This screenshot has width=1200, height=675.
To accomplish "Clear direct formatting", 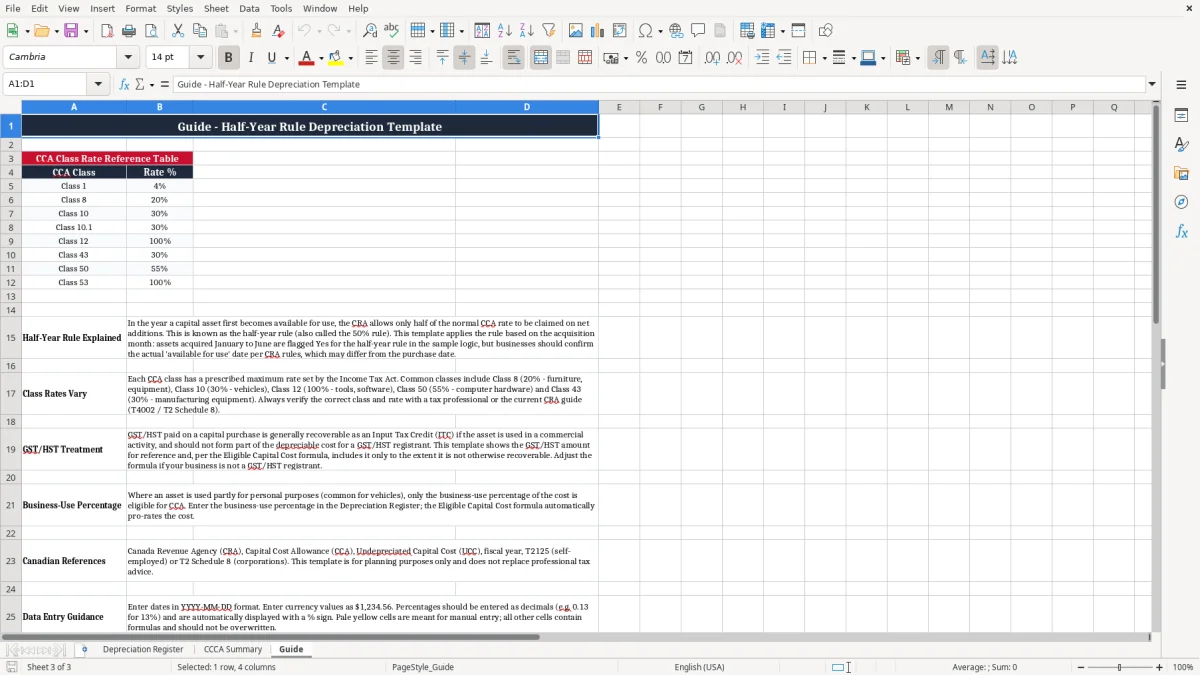I will (279, 31).
